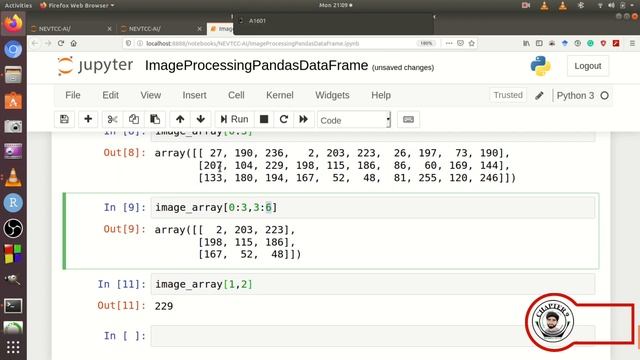Copy selected cells icon
Viewport: 640px width, 360px height.
[x=134, y=119]
